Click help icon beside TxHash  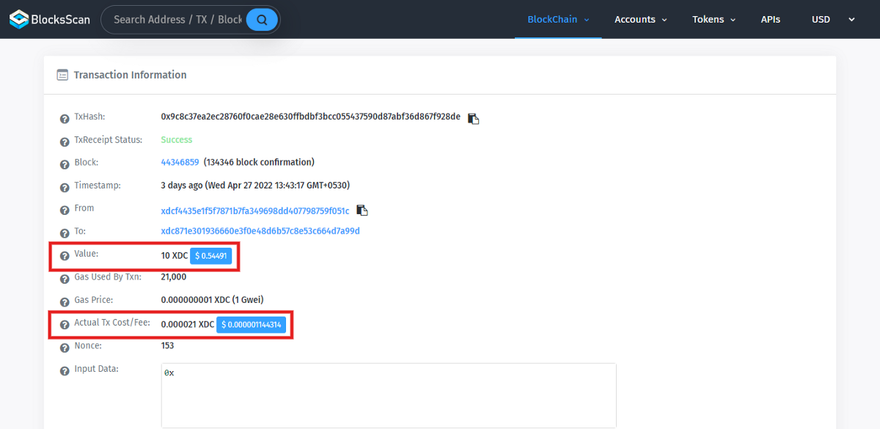[x=65, y=118]
